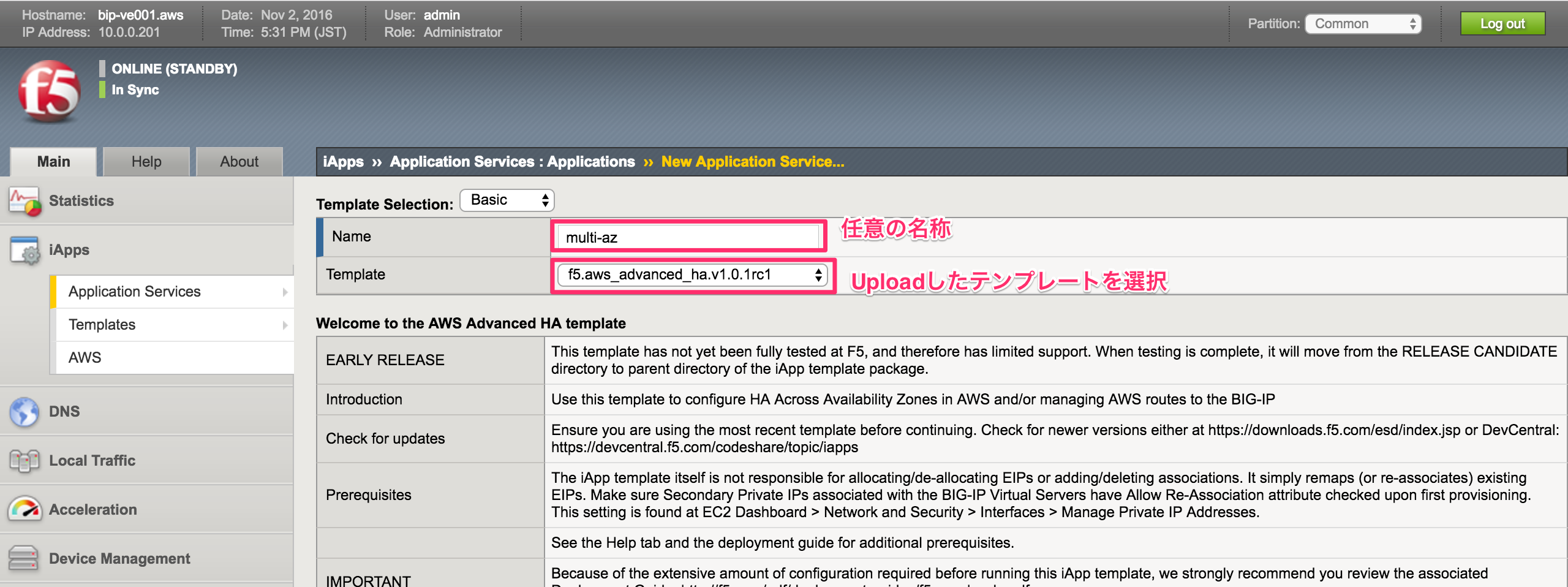The width and height of the screenshot is (1568, 587).
Task: Click the Check for updates row label
Action: [385, 439]
